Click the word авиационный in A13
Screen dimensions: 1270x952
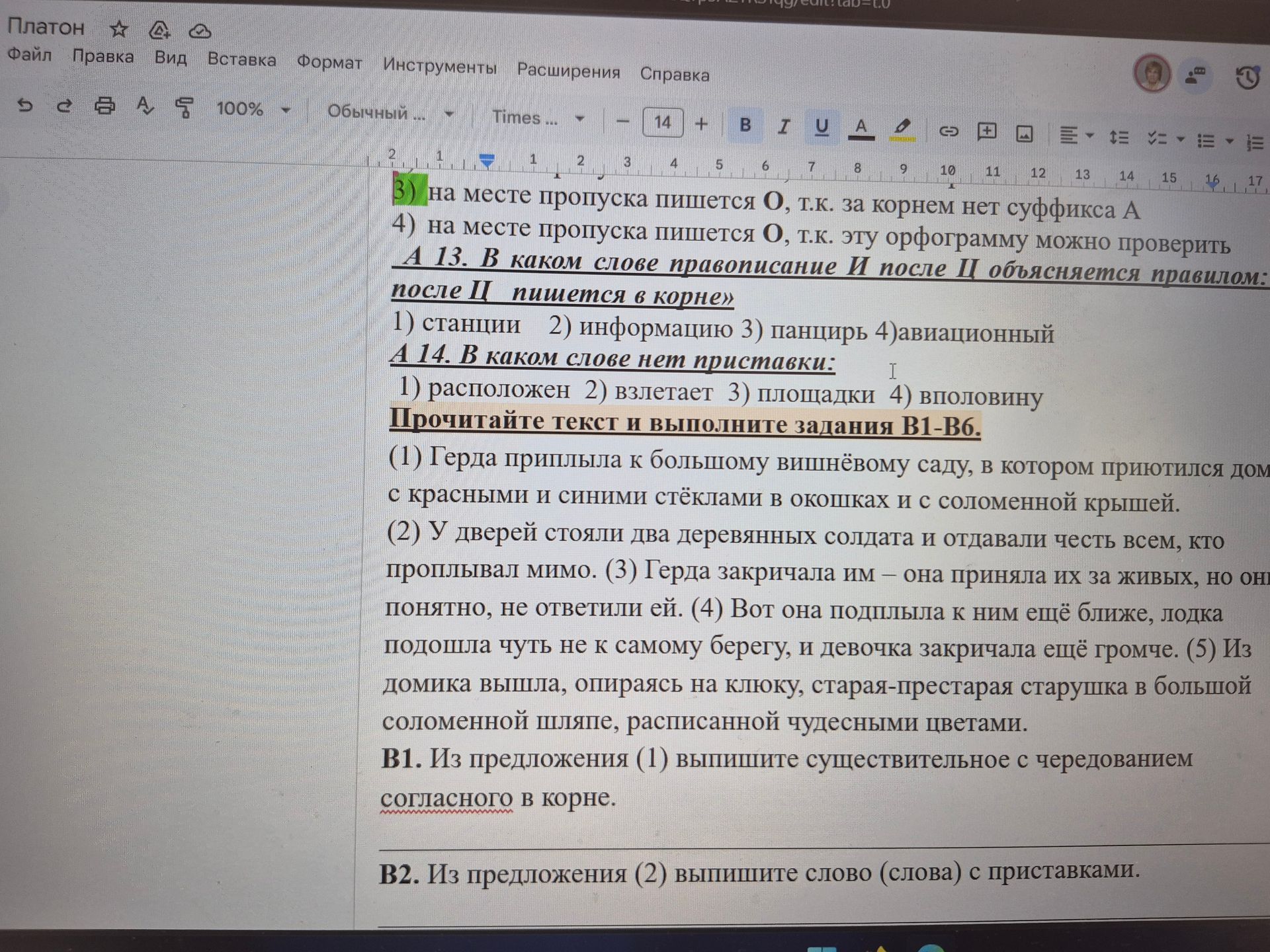pos(976,333)
